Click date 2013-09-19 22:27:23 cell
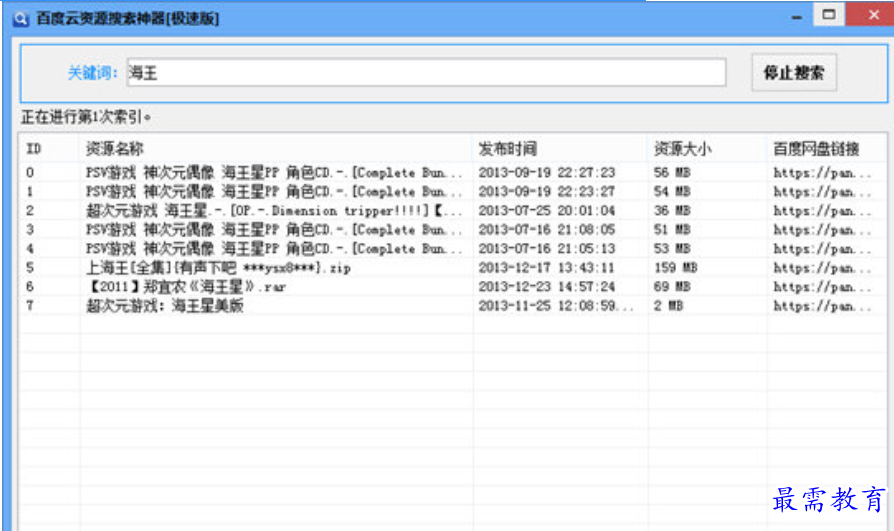 click(x=546, y=172)
